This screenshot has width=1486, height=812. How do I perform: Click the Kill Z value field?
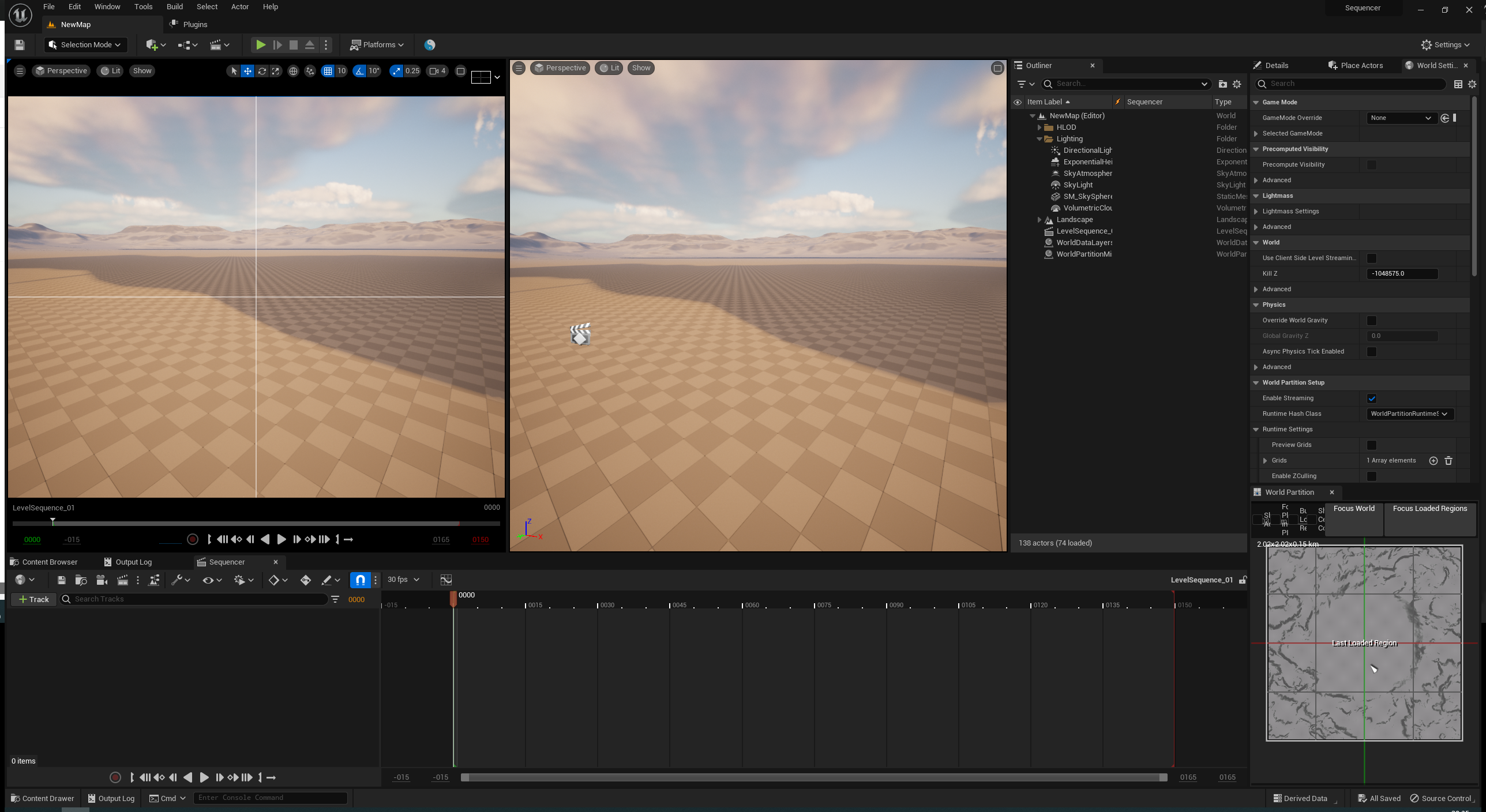(x=1402, y=274)
